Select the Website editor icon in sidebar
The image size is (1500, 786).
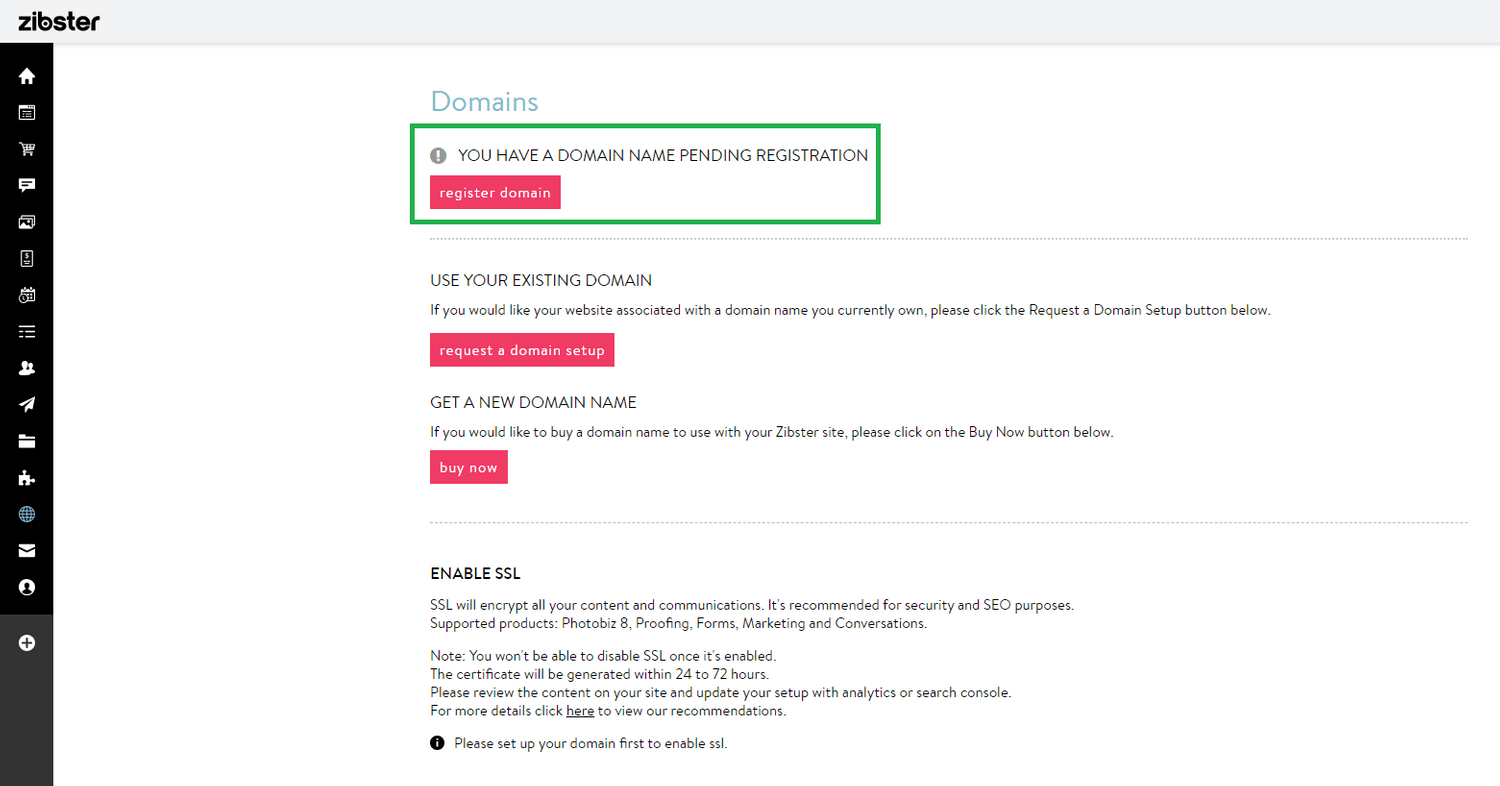(x=26, y=112)
